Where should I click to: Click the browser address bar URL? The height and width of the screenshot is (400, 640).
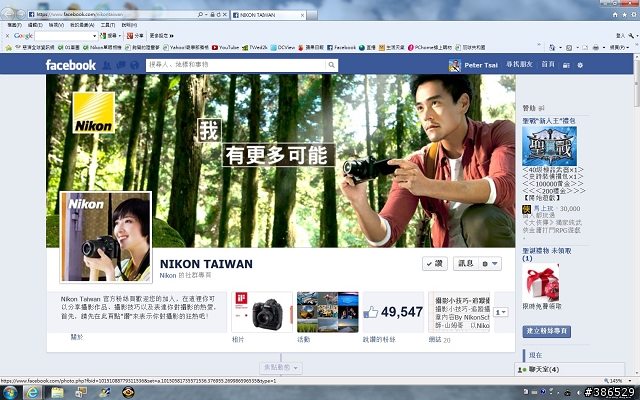point(114,15)
